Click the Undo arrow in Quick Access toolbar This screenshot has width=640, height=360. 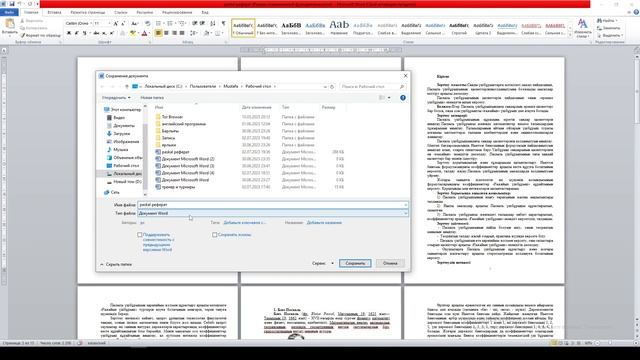(x=19, y=4)
